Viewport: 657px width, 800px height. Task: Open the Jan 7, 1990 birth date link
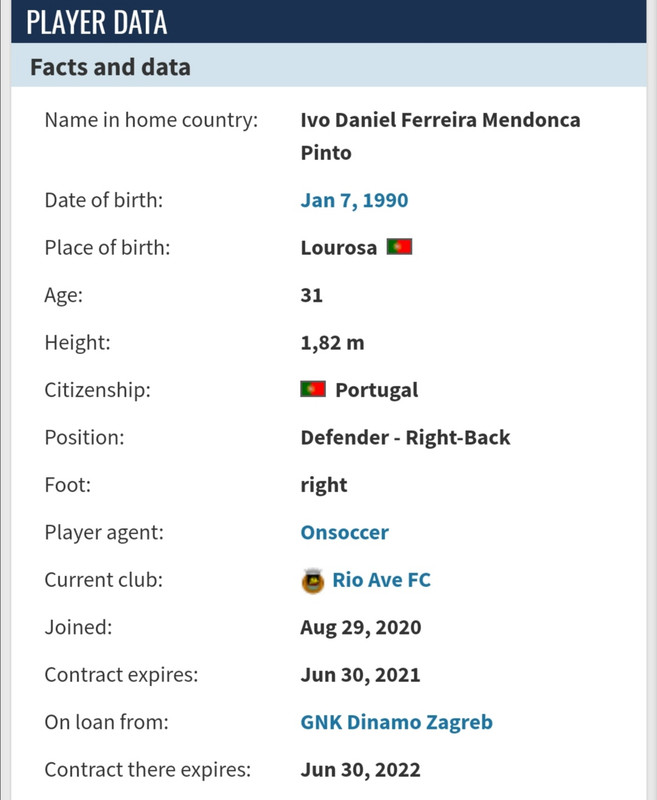pos(354,200)
